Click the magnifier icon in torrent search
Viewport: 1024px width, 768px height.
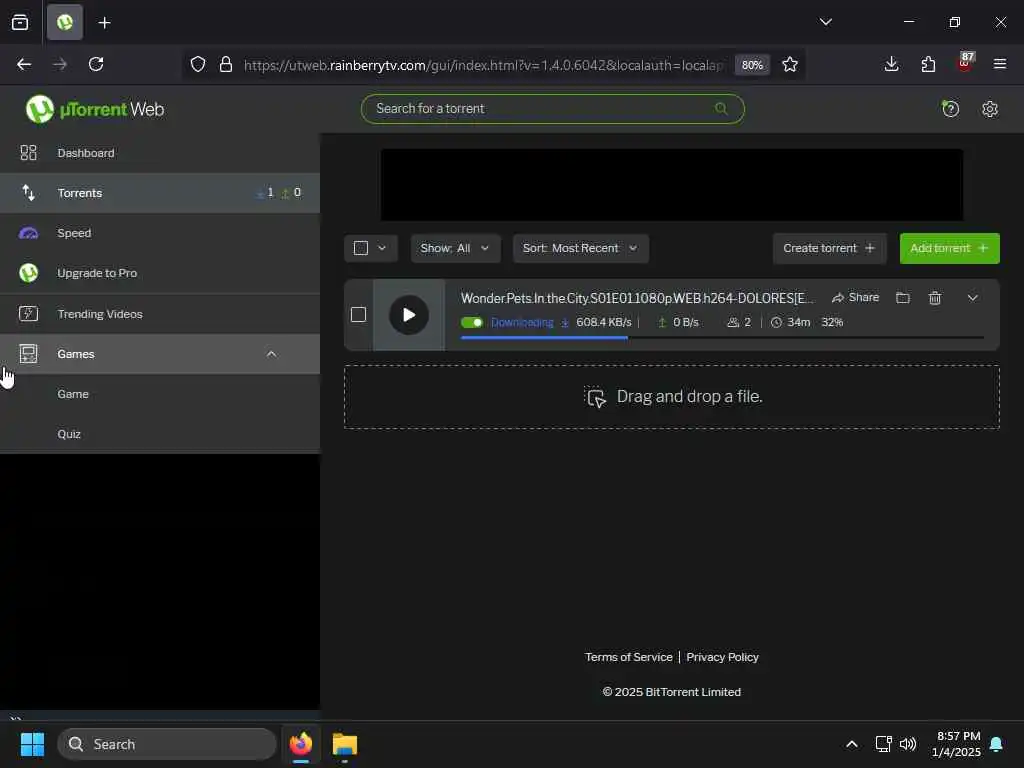721,108
